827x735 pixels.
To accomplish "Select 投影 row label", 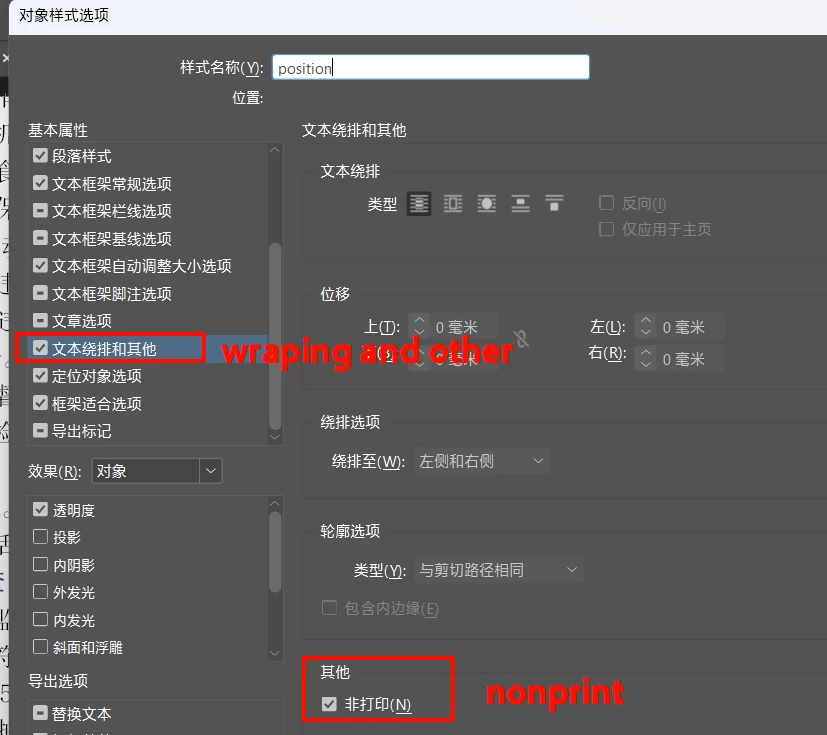I will coord(67,537).
